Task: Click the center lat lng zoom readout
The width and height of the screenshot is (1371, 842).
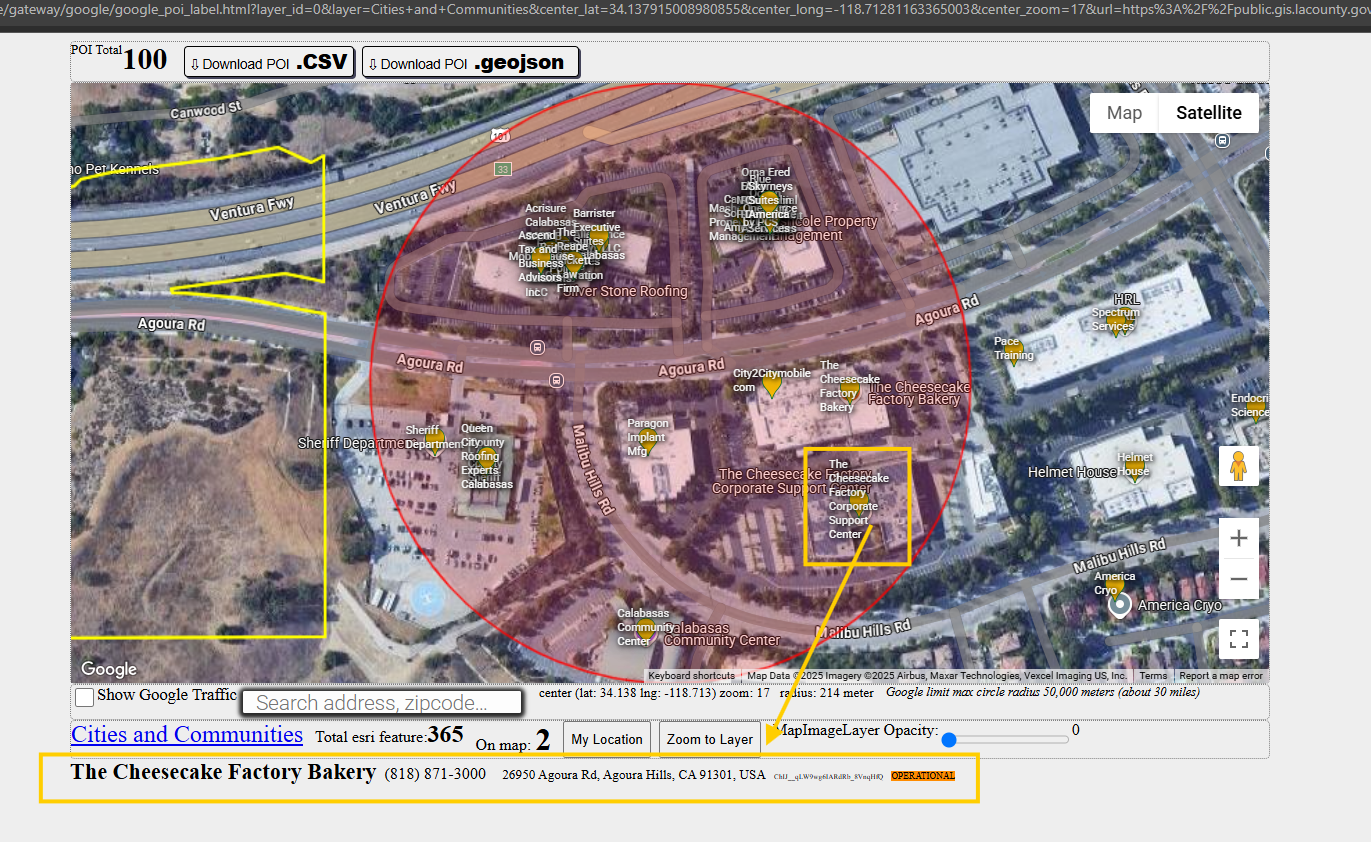Action: [655, 692]
